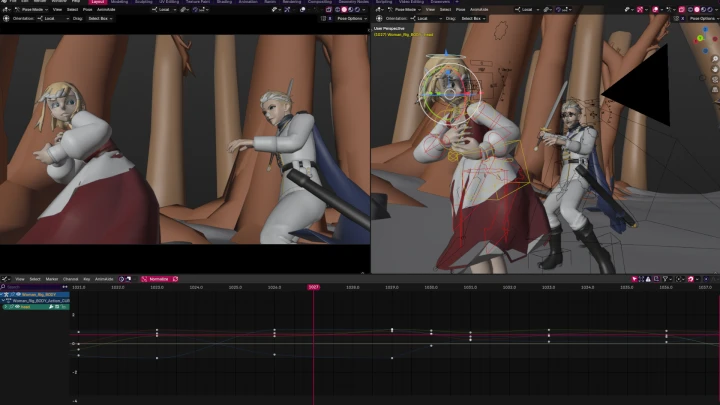
Task: Open Select menu in left viewport header
Action: [x=73, y=9]
